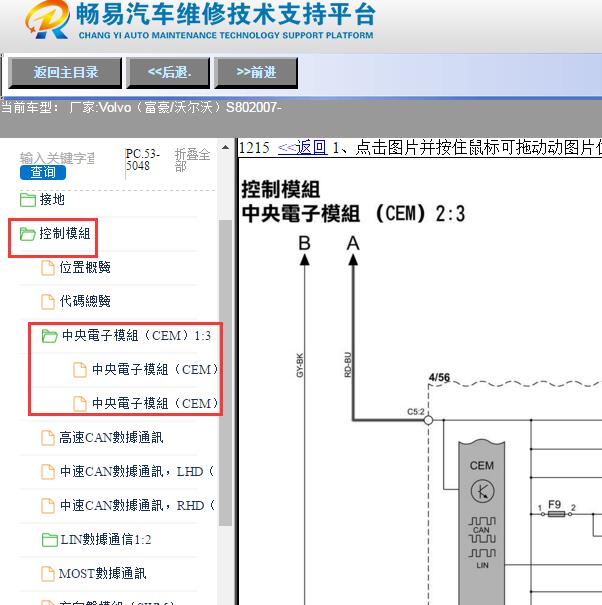Click the sidebar scrollbar up arrow
602x605 pixels.
[x=225, y=147]
